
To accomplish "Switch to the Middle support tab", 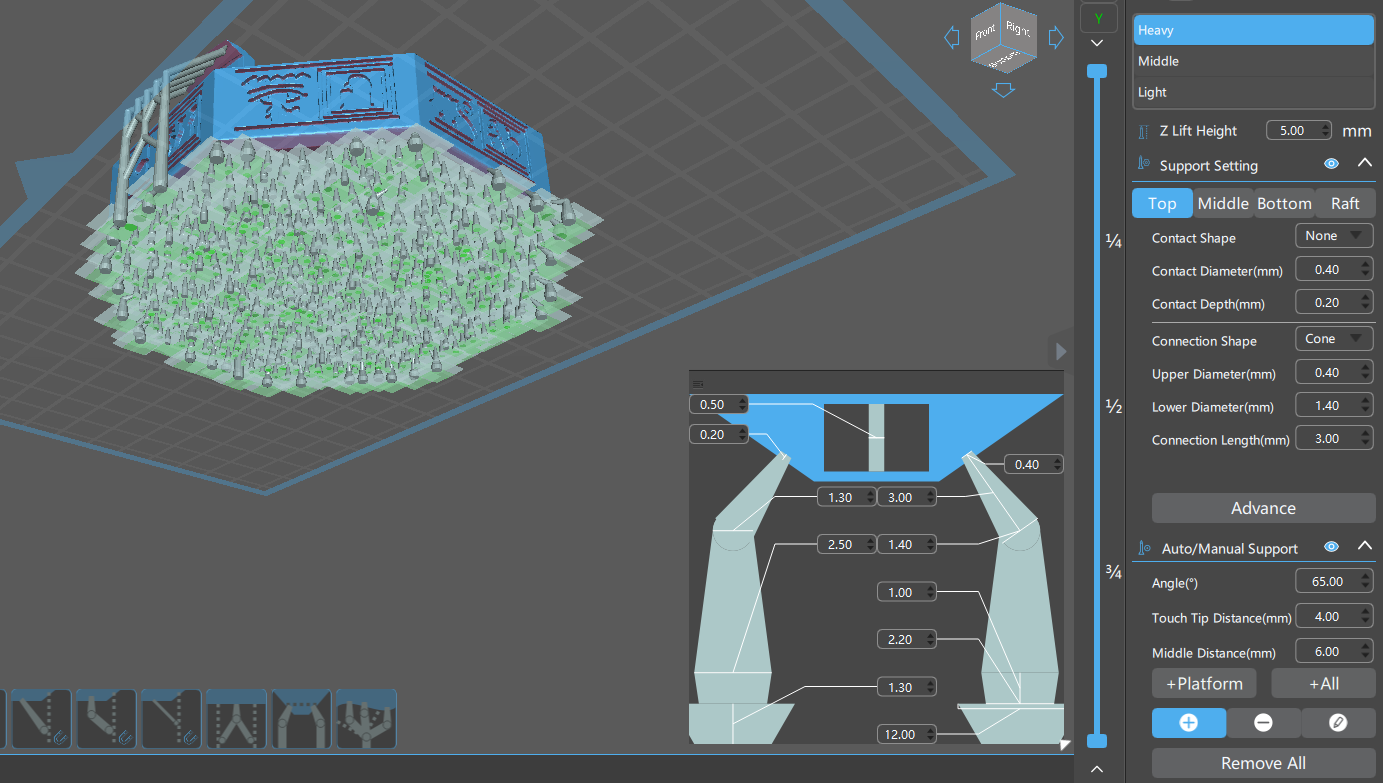I will 1223,203.
